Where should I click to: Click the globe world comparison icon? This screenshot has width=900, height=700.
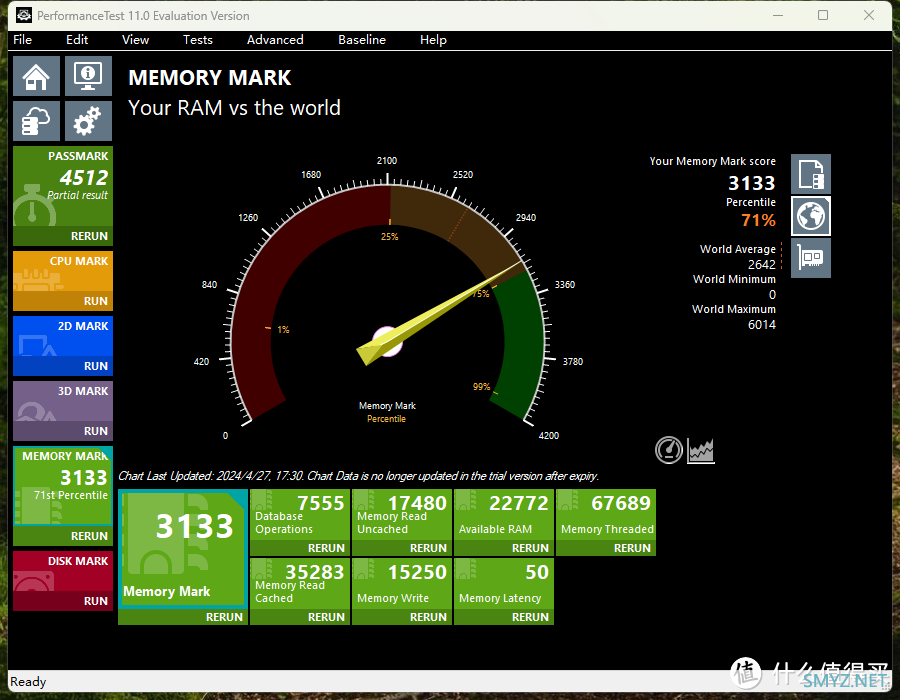[810, 216]
